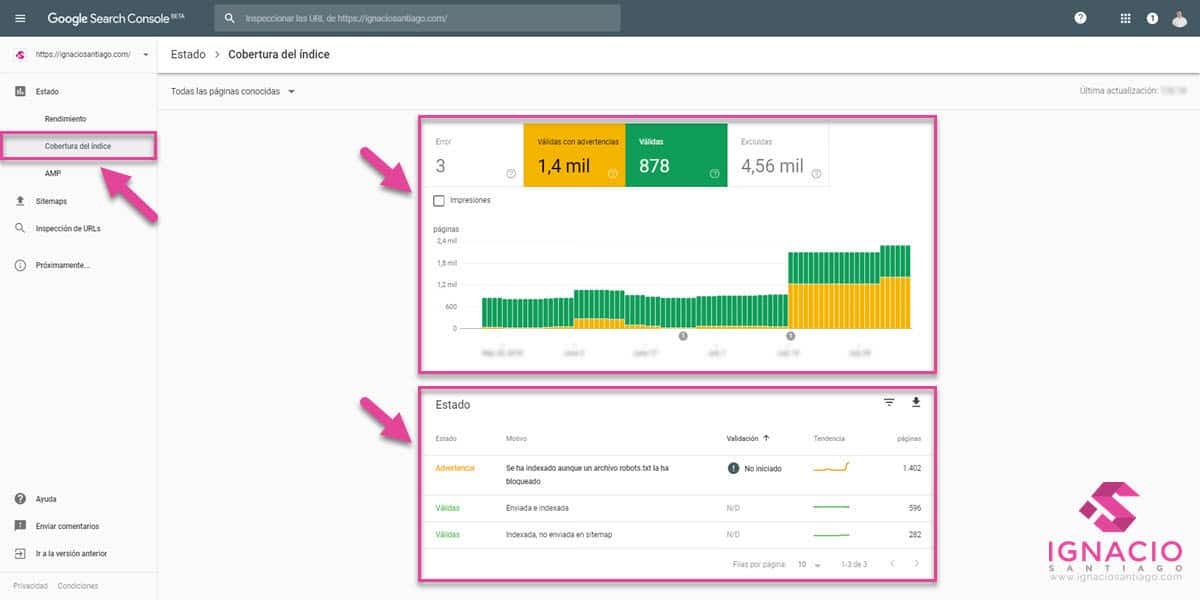Go to previous page of rows
This screenshot has width=1200, height=600.
pyautogui.click(x=892, y=564)
